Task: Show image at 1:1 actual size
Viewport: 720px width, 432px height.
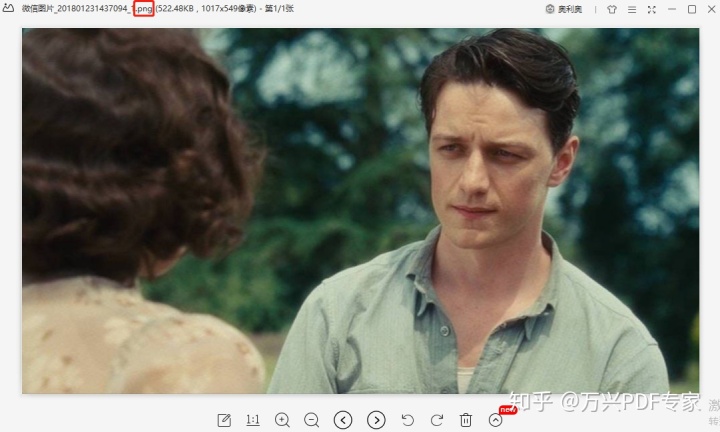Action: [x=253, y=420]
